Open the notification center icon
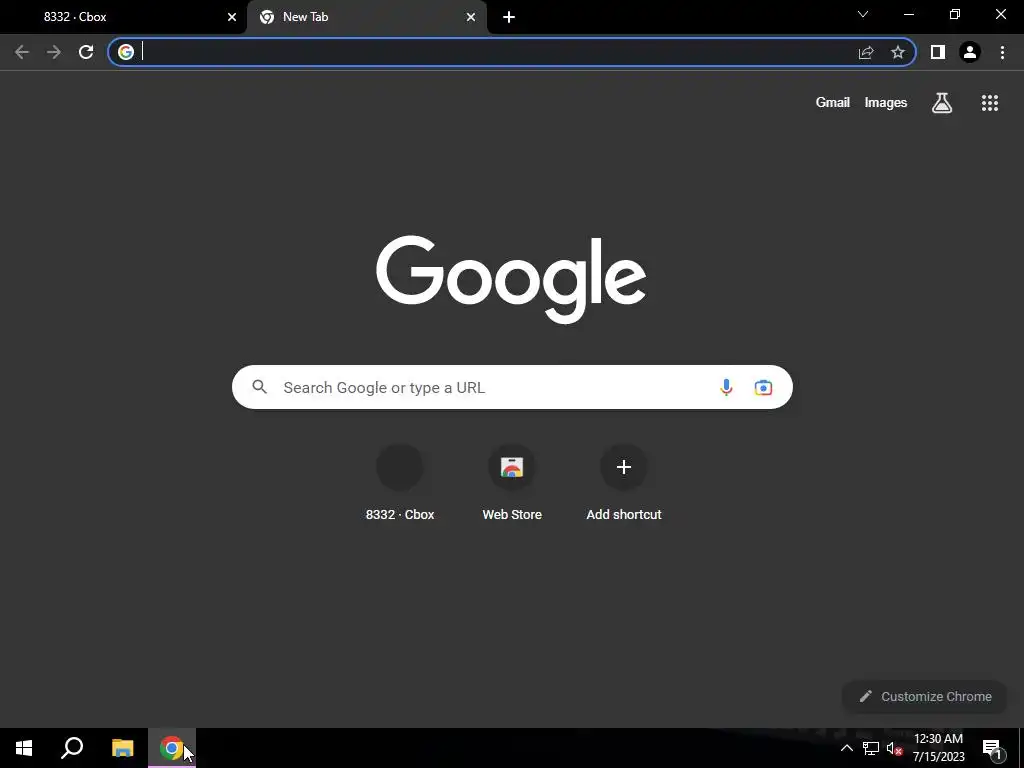 point(992,749)
